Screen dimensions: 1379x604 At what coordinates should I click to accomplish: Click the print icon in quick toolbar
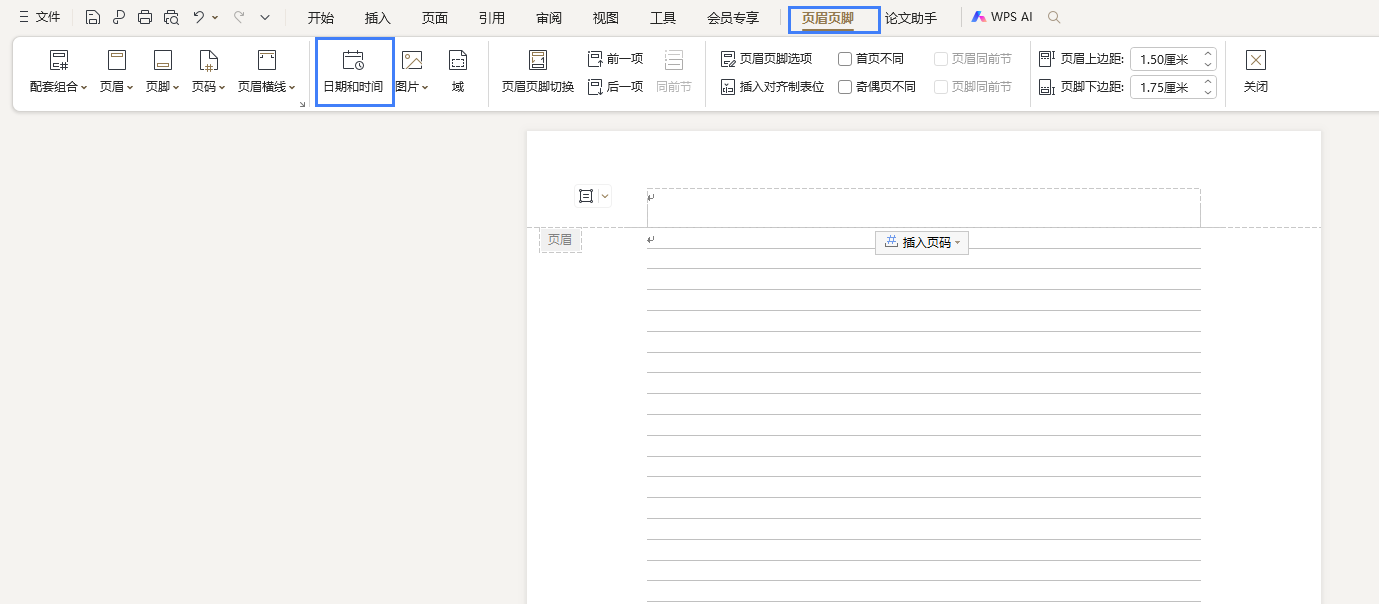pos(145,17)
